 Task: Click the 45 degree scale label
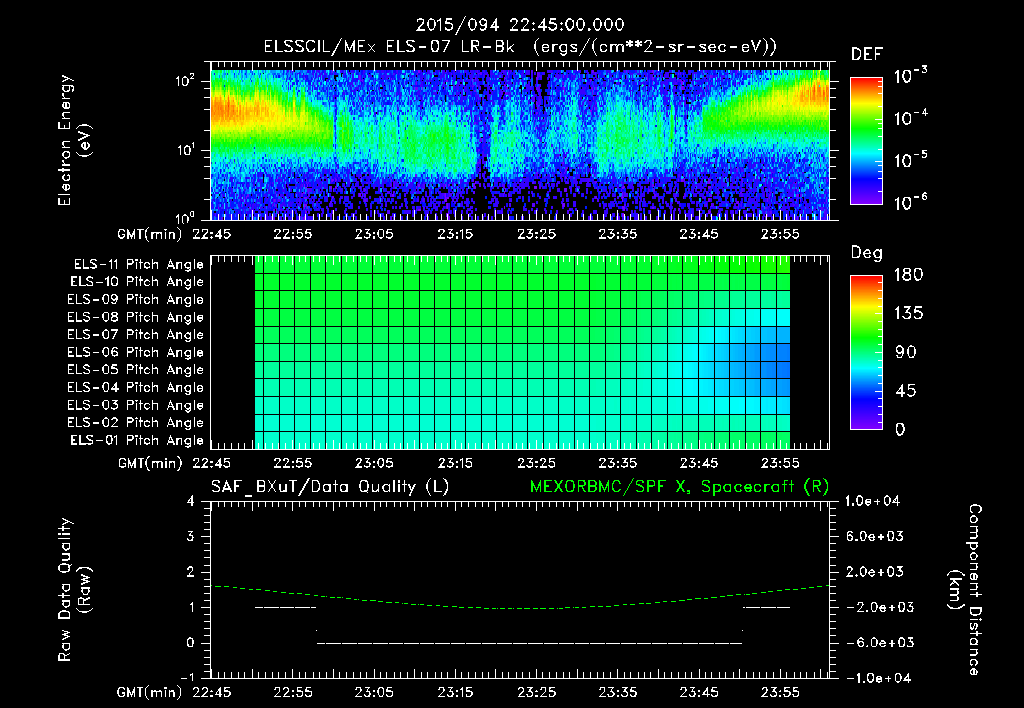click(905, 391)
